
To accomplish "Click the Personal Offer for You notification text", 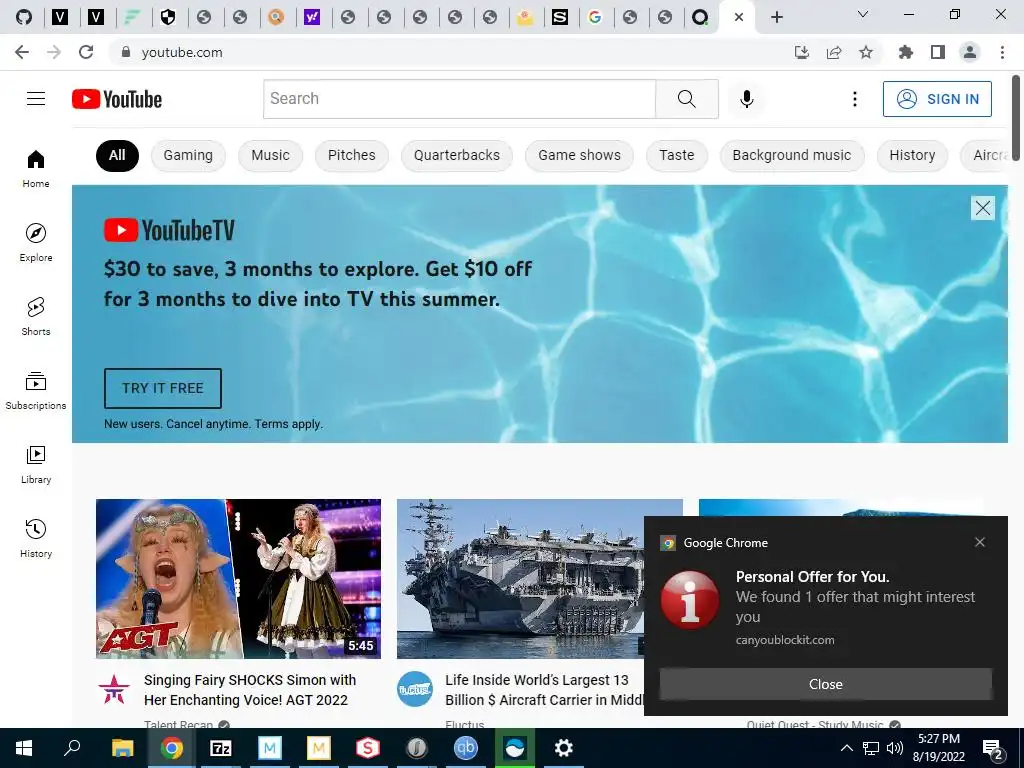I will point(812,577).
